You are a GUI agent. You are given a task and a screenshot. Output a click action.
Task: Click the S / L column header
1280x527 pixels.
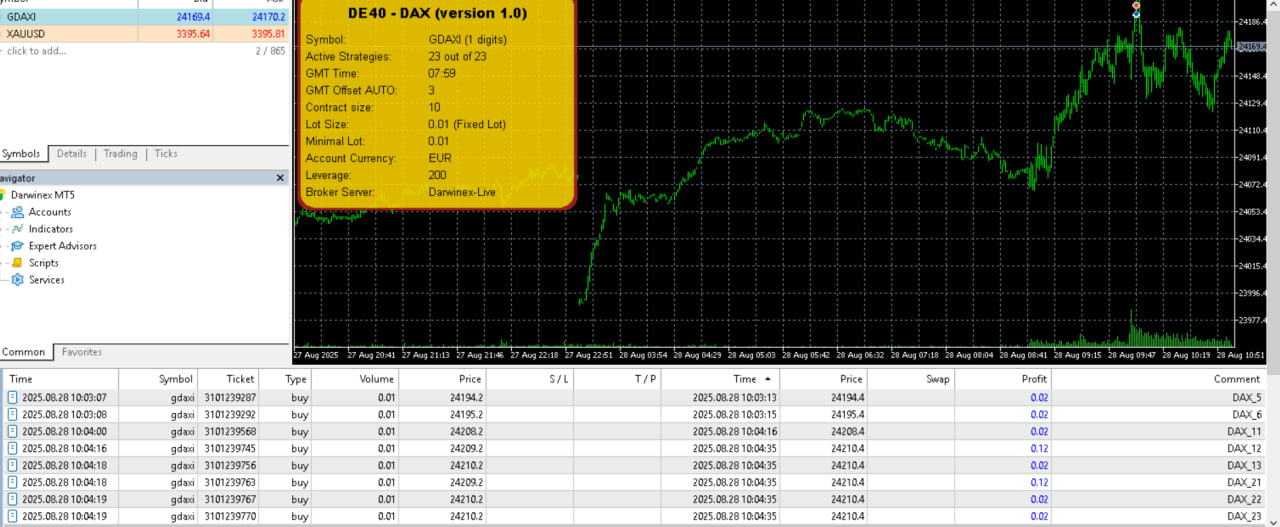530,379
